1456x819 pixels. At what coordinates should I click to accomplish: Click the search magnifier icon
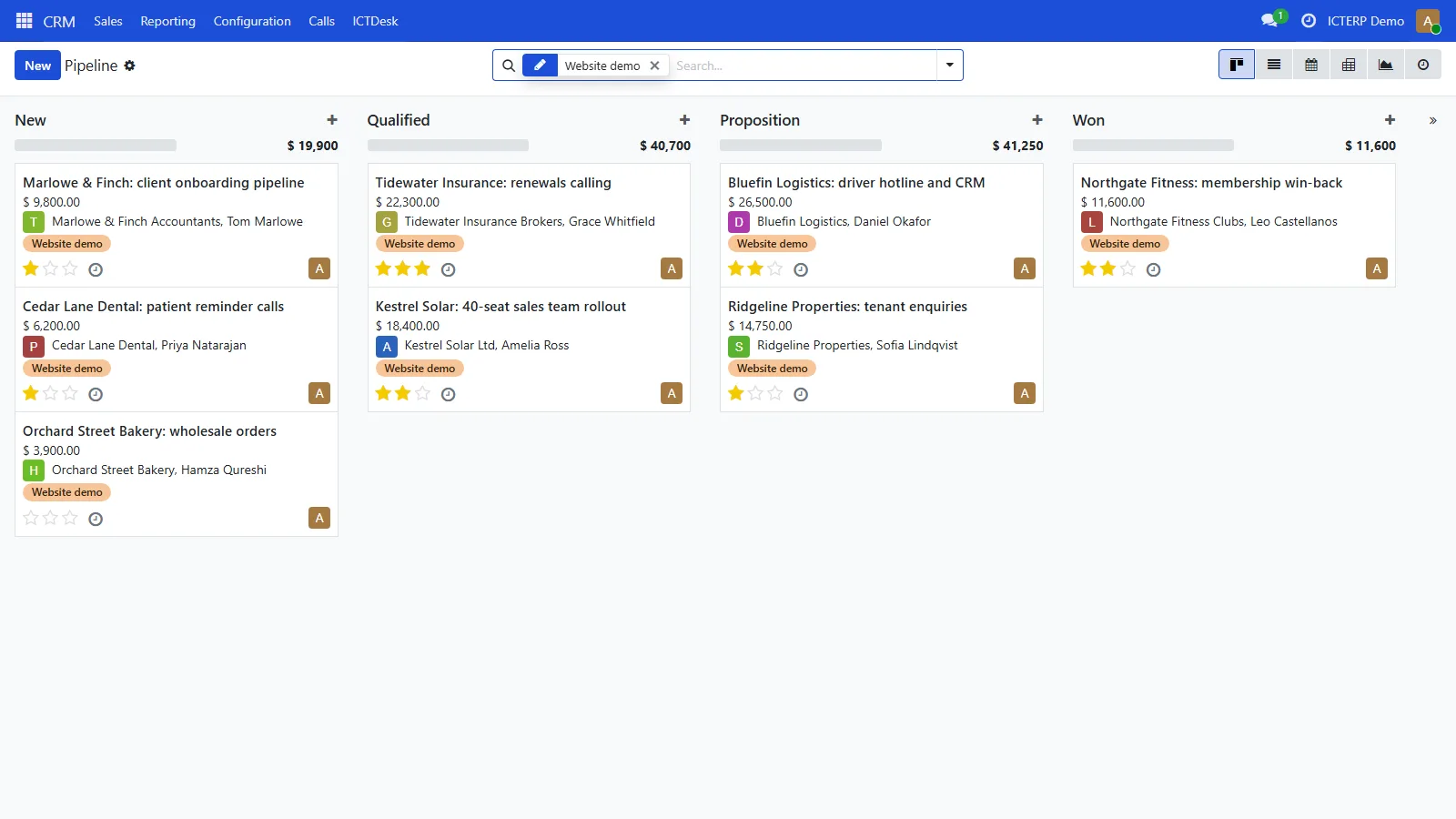[509, 66]
